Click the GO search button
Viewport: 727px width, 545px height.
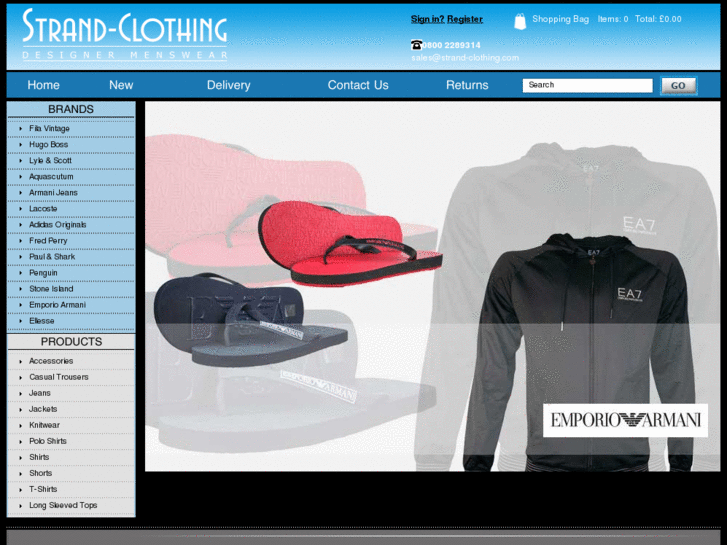[678, 85]
